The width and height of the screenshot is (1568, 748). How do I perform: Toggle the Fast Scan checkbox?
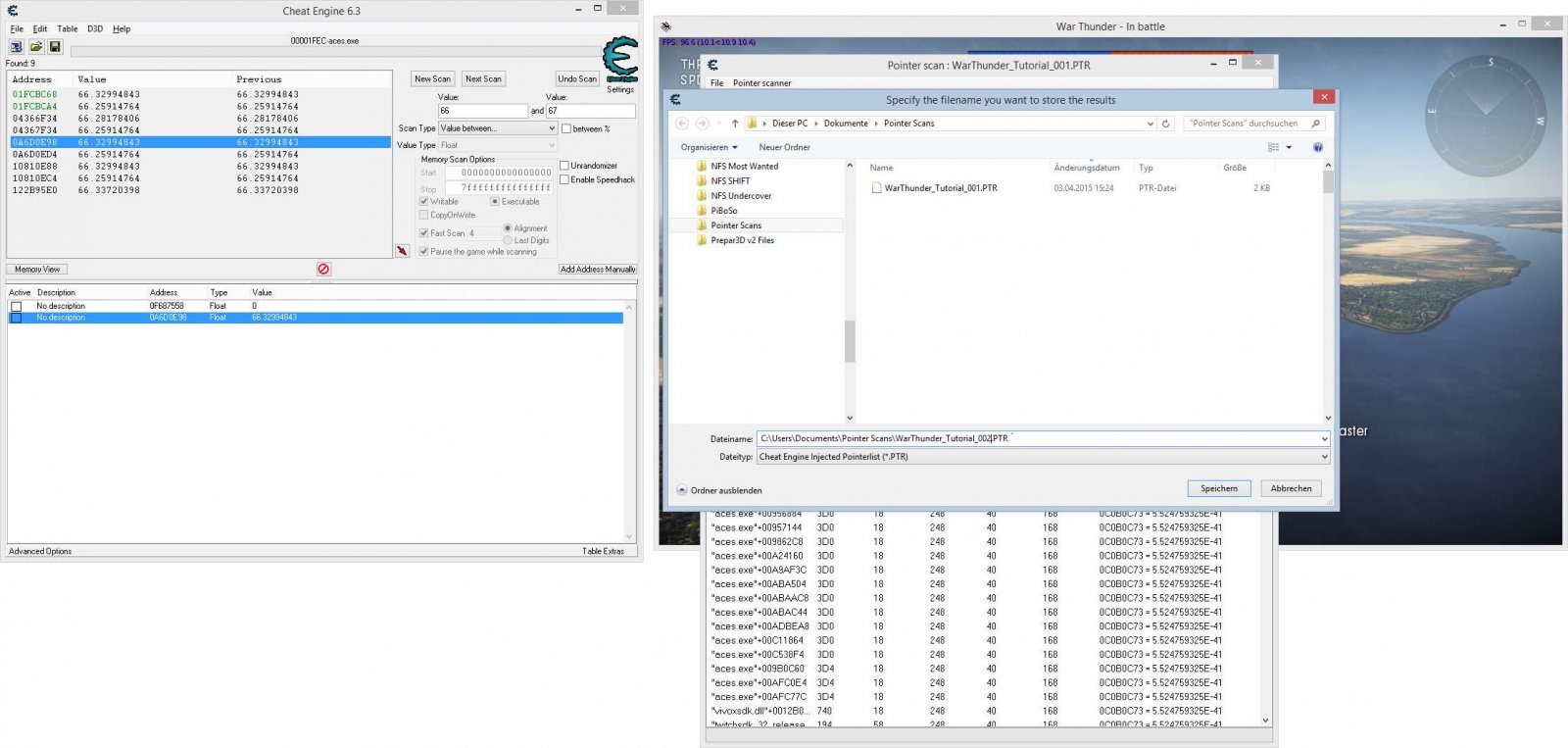point(424,233)
